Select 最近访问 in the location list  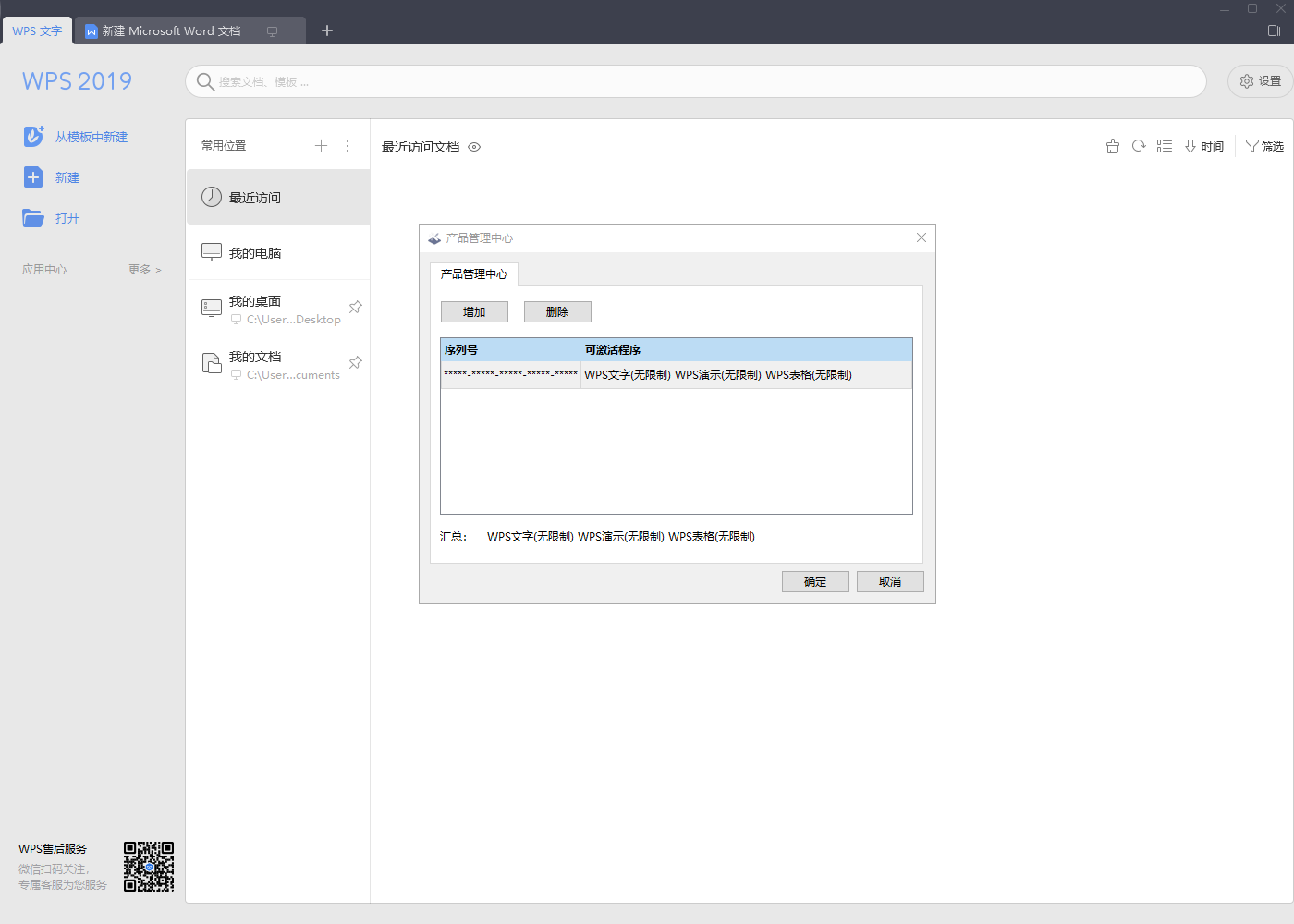(278, 197)
